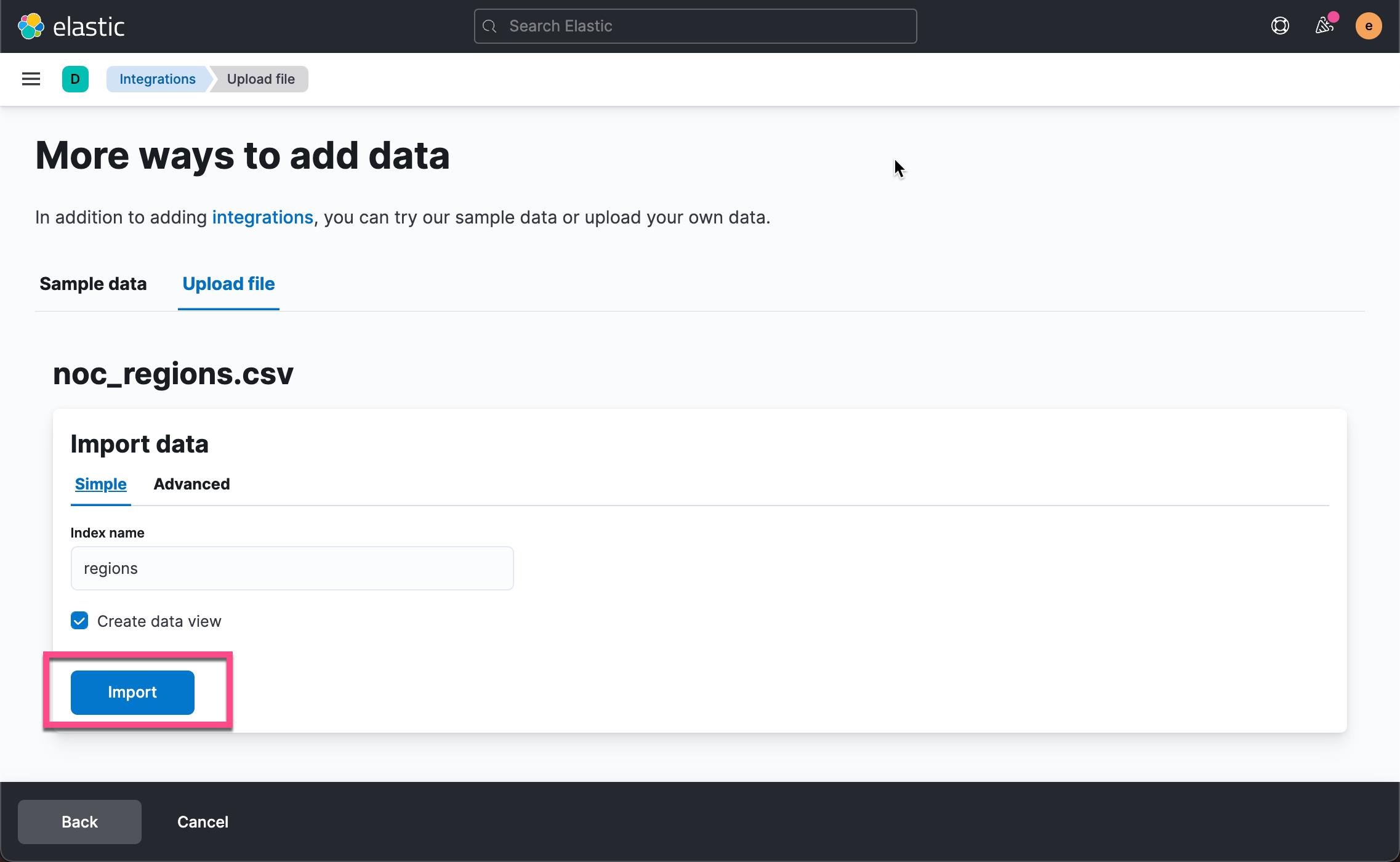Go to the Integrations breadcrumb
1400x862 pixels.
158,79
